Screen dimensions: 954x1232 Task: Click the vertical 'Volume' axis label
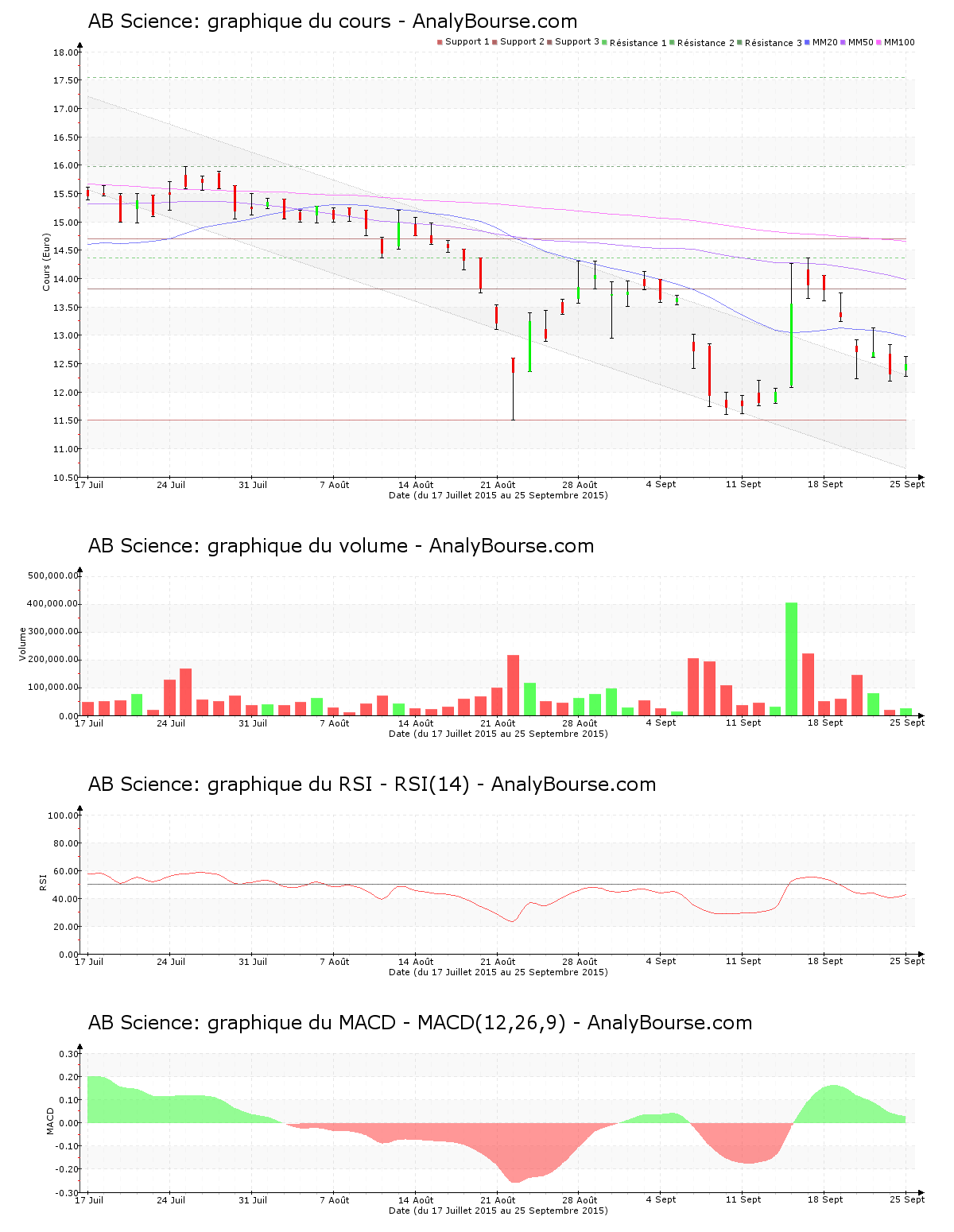[23, 644]
